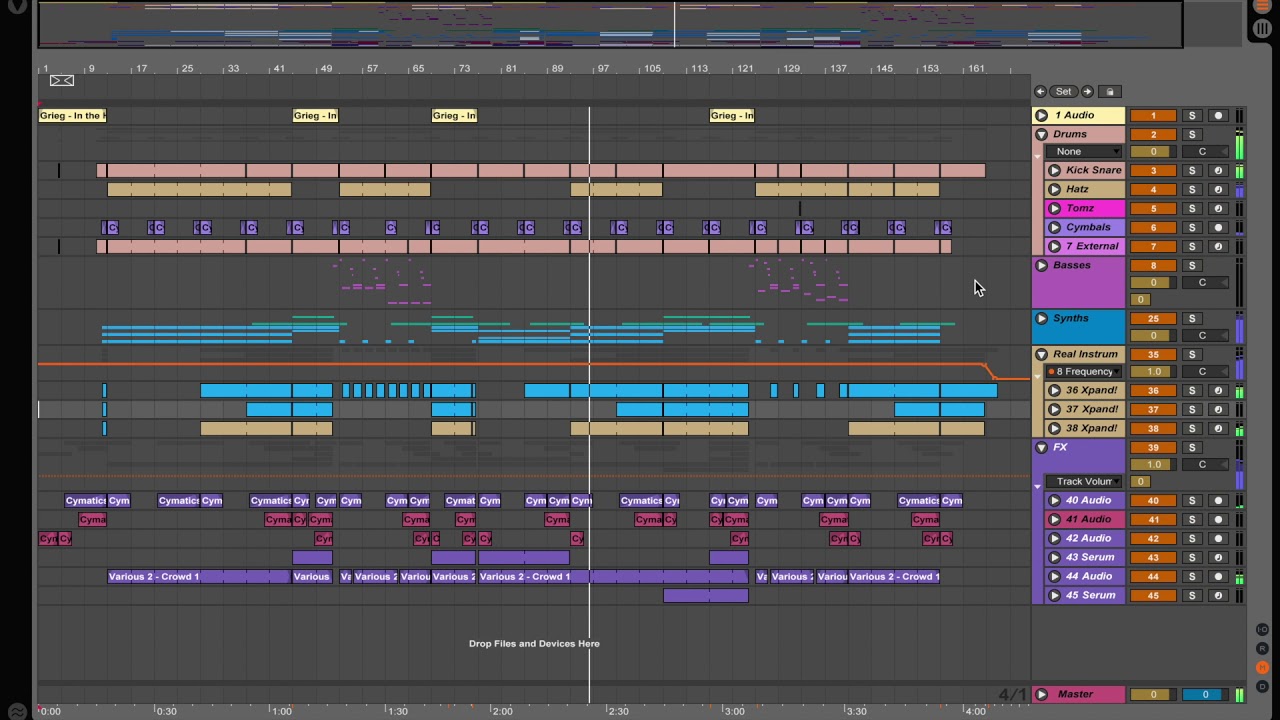
Task: Click the Drop Files and Devices Here area
Action: click(534, 643)
